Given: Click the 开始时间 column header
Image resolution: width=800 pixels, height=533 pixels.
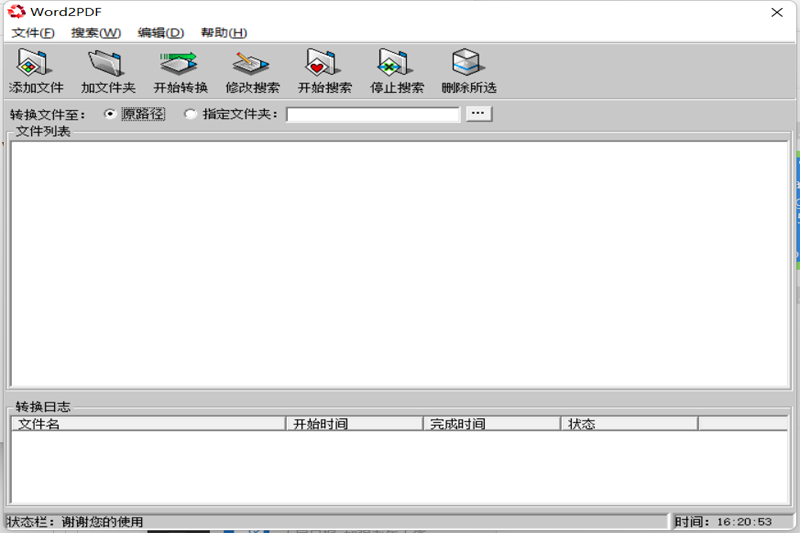Looking at the screenshot, I should (354, 424).
